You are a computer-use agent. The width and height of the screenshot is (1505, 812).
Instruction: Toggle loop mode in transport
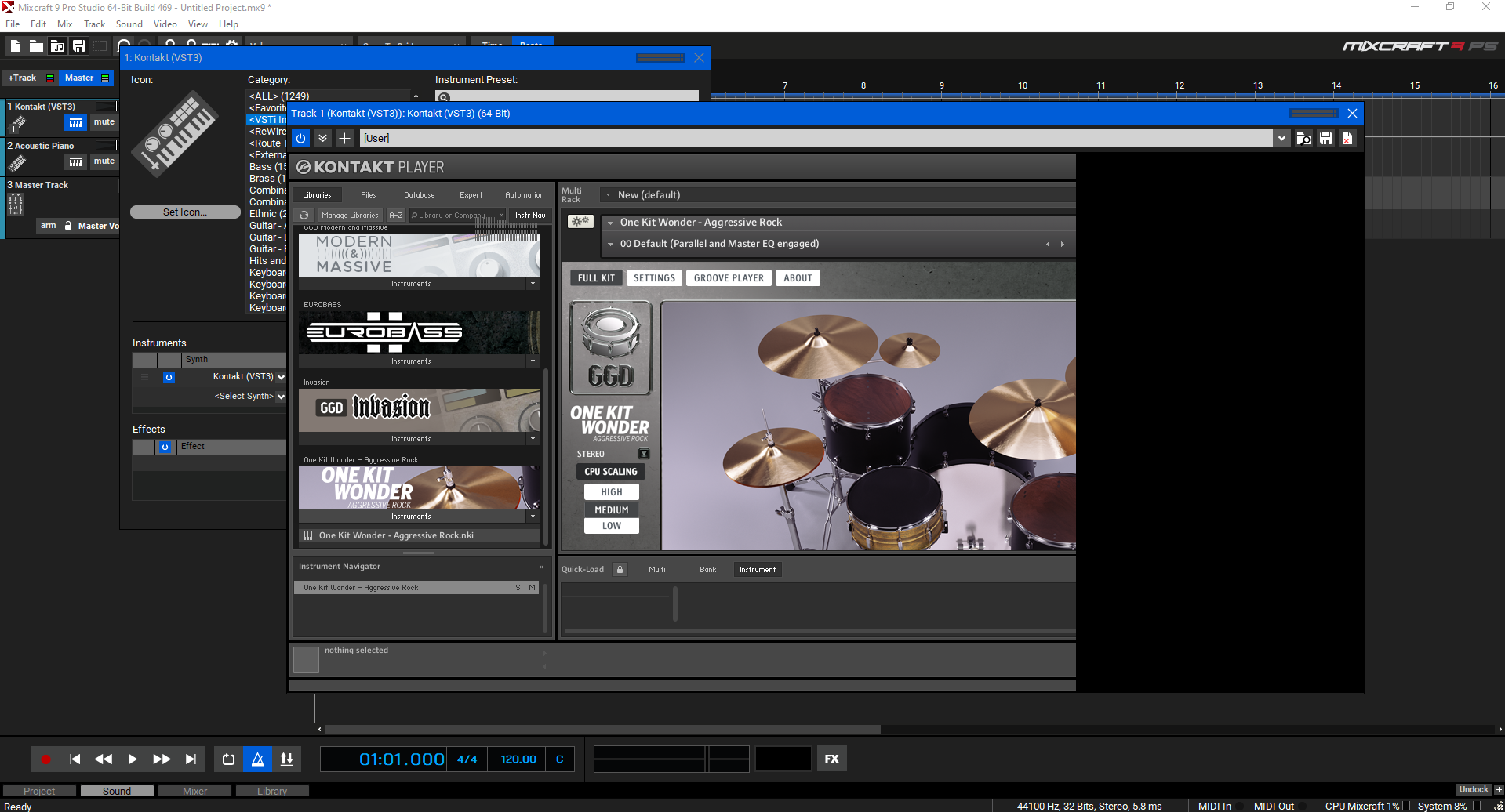228,759
